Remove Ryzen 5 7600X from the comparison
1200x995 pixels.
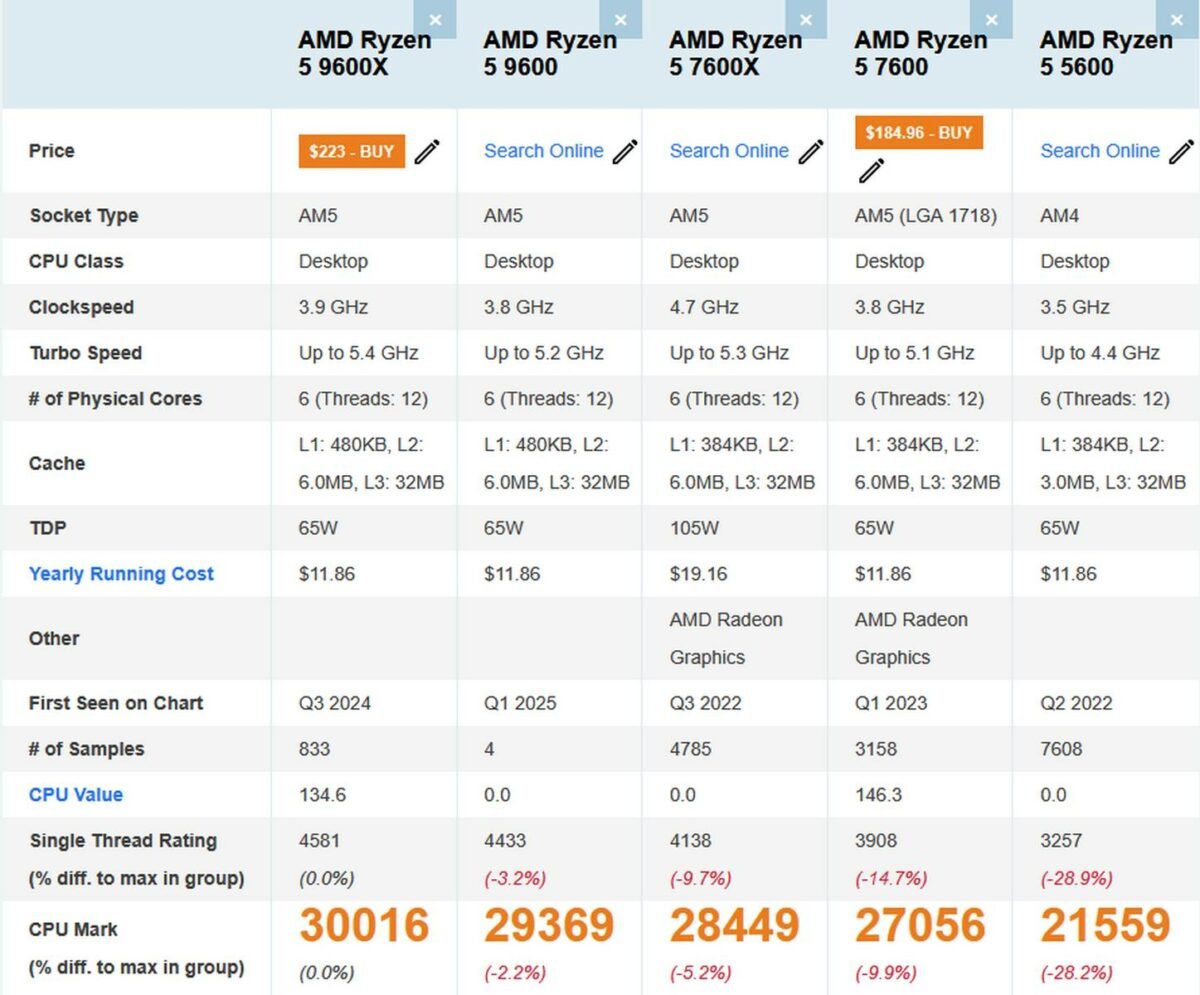806,19
